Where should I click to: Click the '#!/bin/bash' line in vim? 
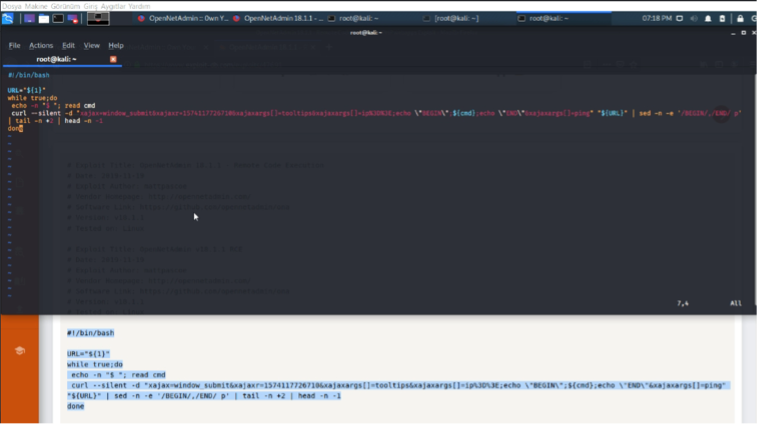point(29,75)
